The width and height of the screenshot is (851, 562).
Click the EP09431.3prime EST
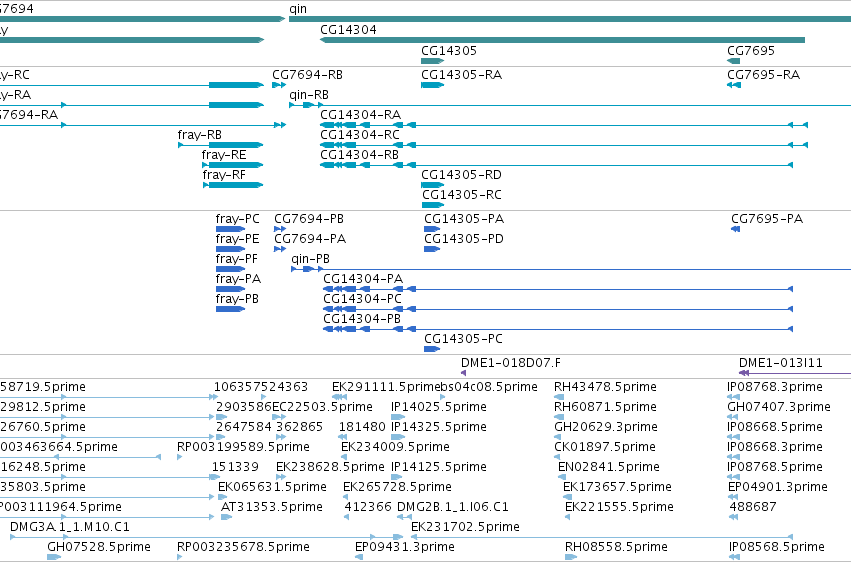point(360,557)
